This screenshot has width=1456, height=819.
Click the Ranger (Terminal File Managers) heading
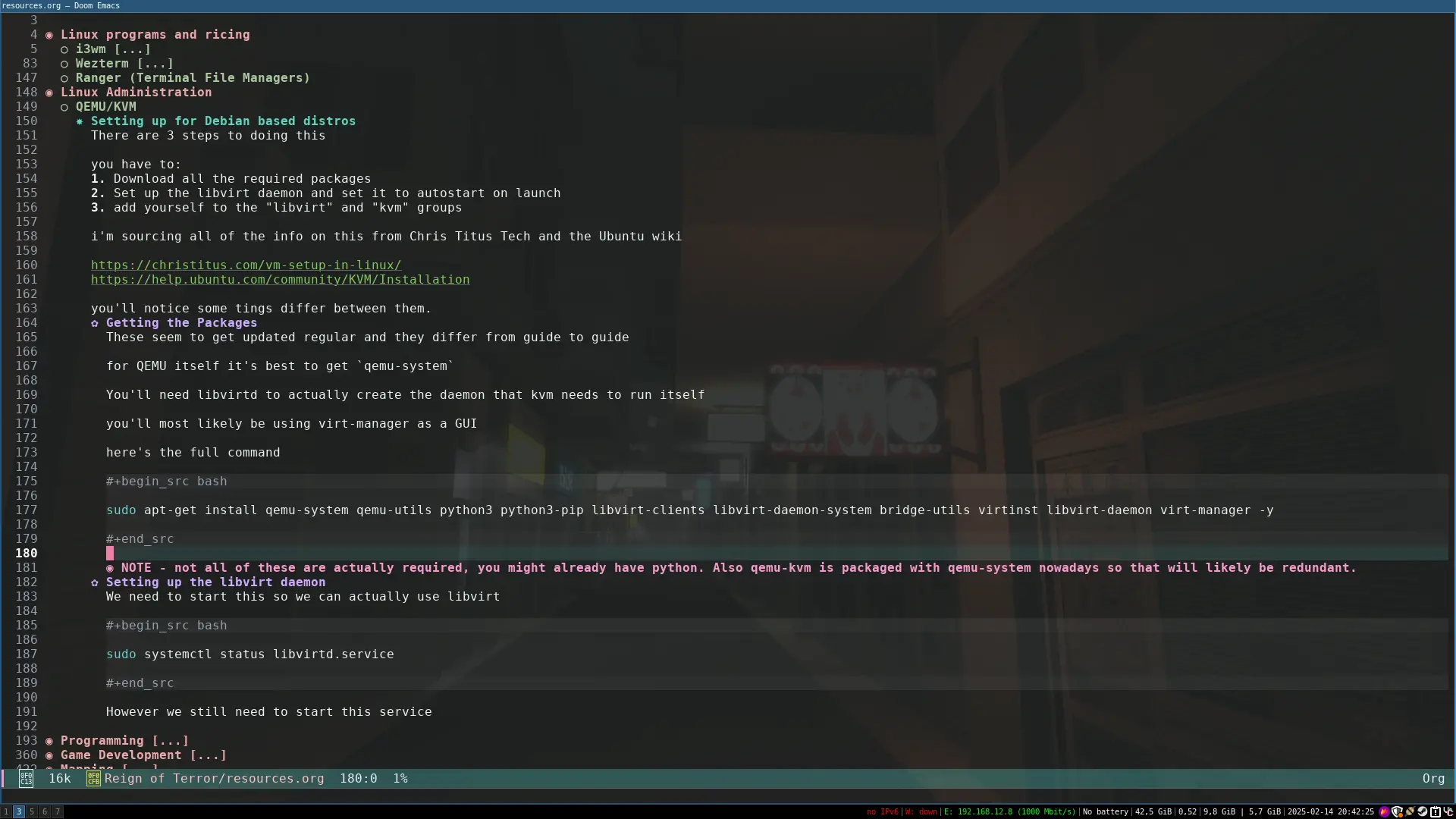point(193,78)
